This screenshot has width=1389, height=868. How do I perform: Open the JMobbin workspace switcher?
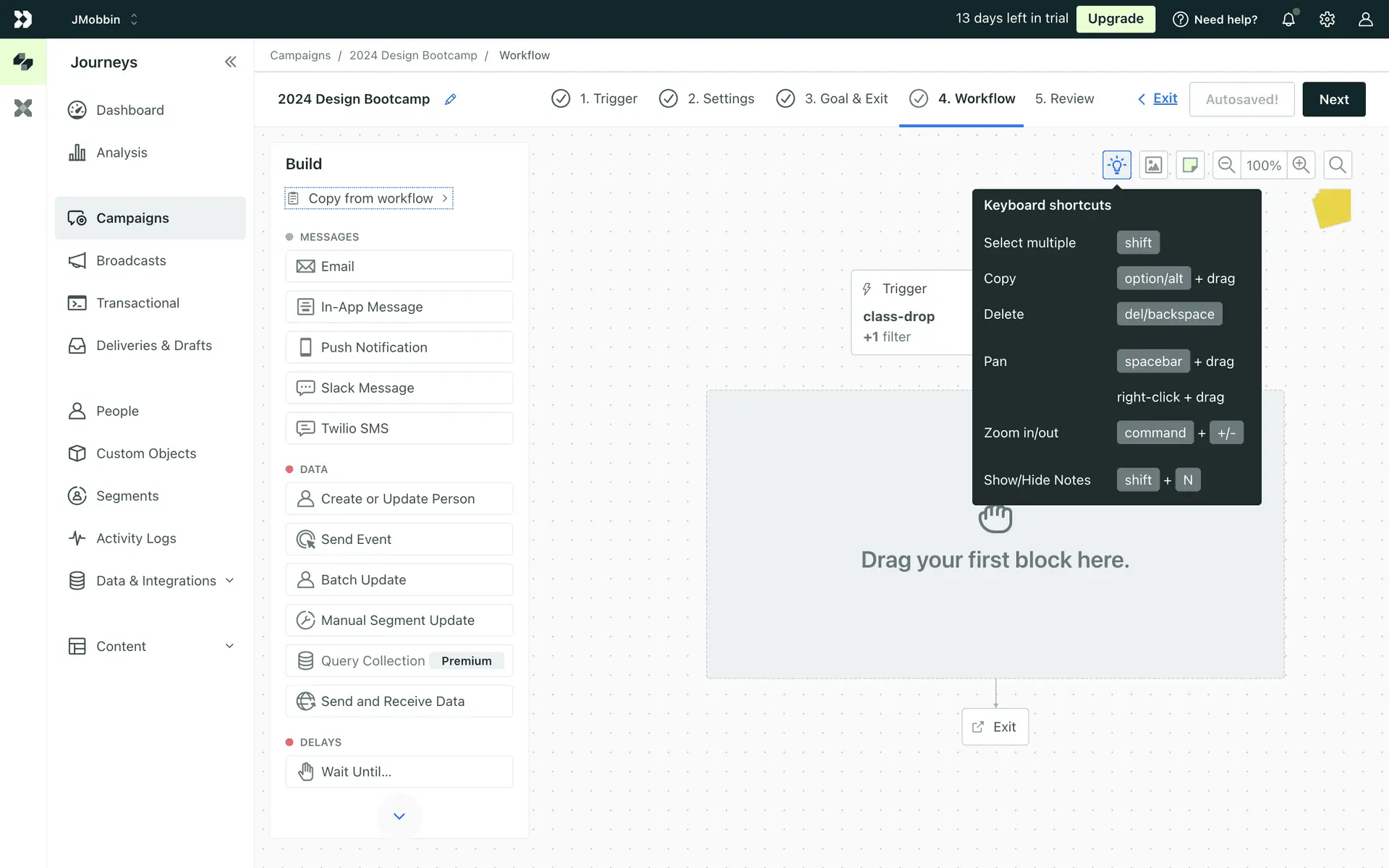click(x=104, y=20)
